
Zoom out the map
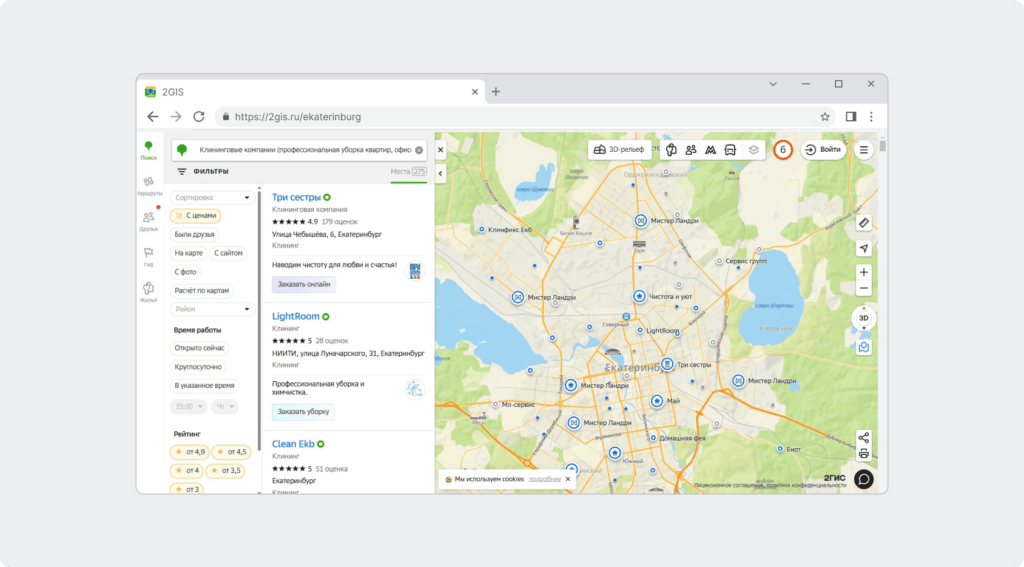click(863, 288)
